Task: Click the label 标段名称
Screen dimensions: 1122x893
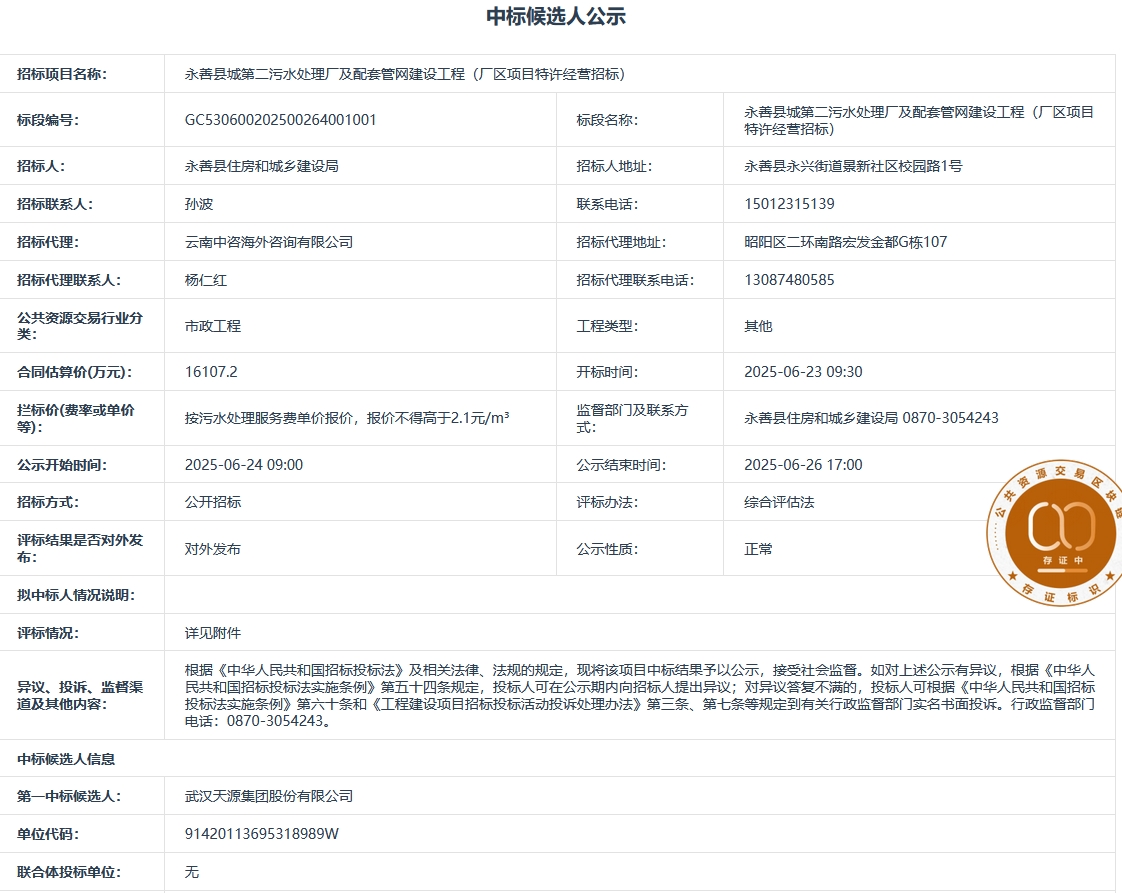Action: pos(608,119)
